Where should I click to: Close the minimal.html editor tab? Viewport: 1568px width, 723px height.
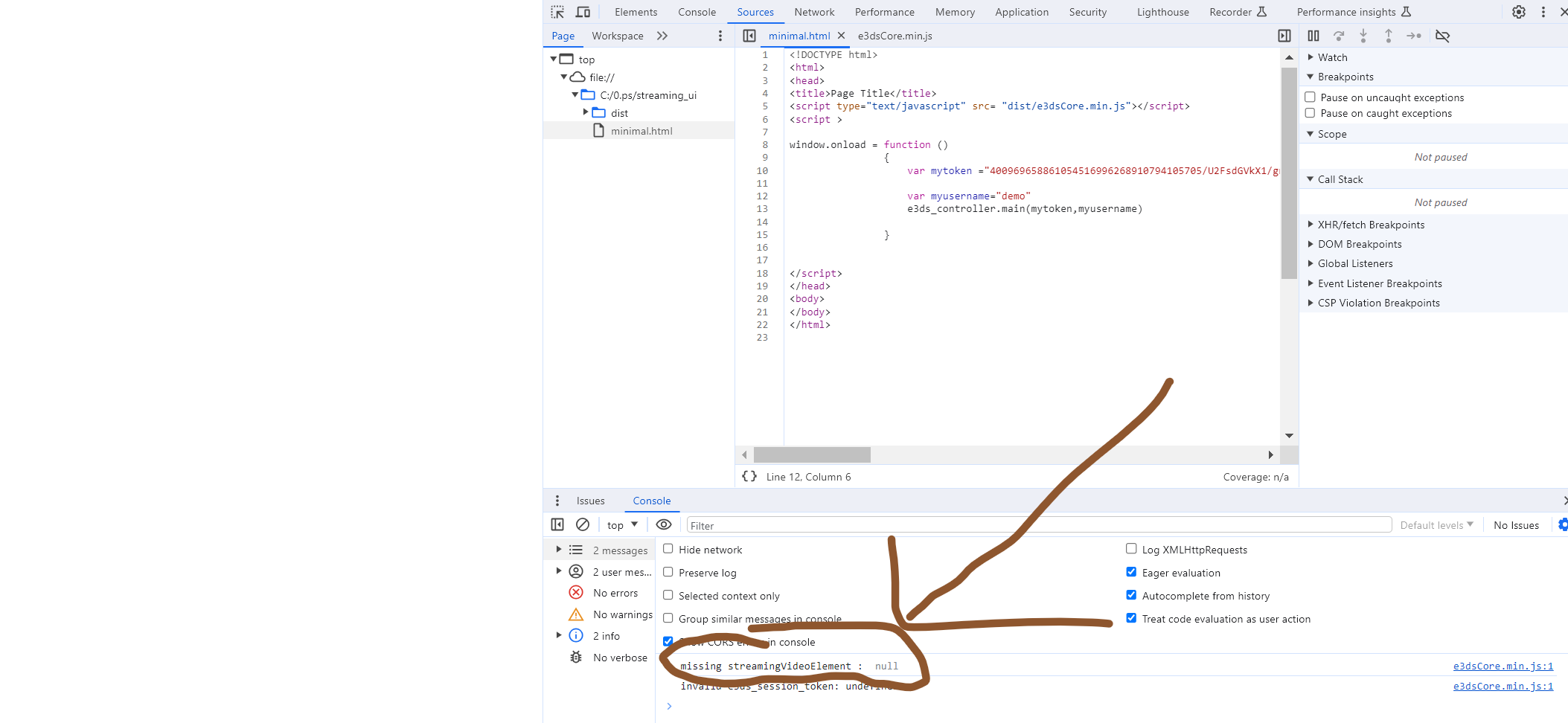tap(841, 36)
